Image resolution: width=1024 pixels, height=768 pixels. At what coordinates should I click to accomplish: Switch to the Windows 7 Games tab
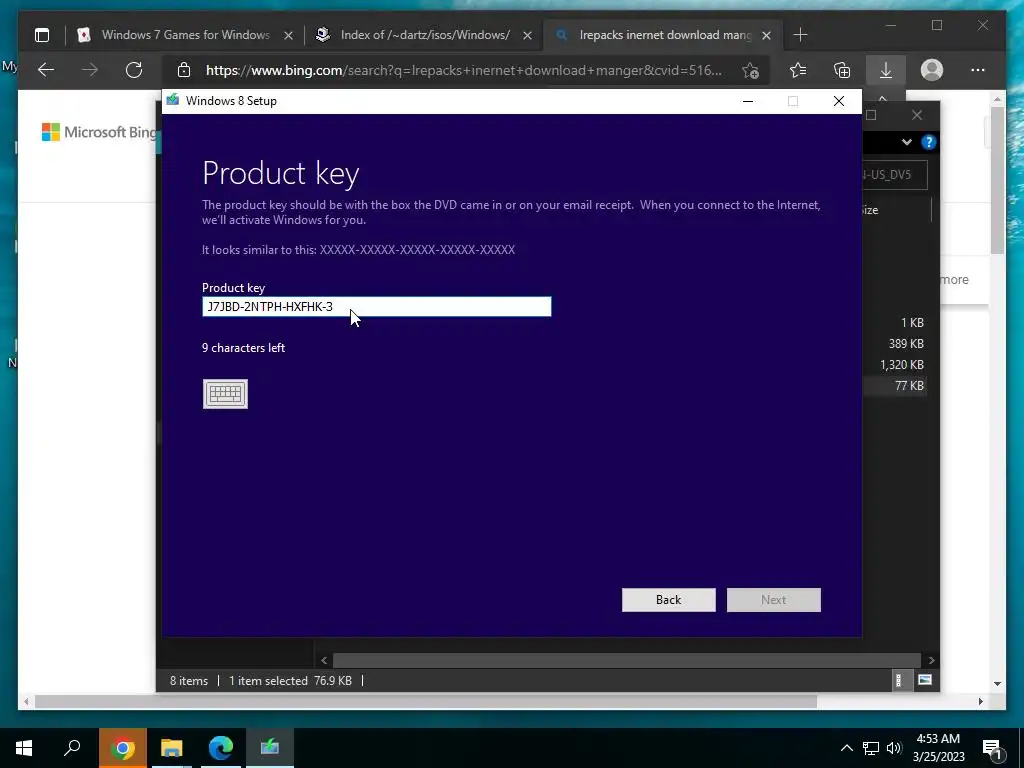[x=185, y=35]
